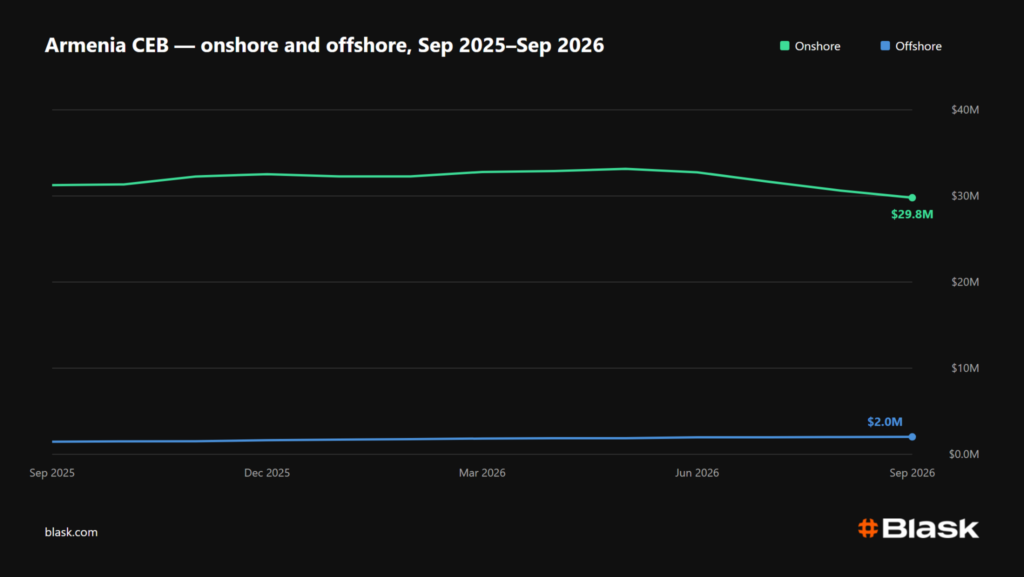Click the Blask logo

tap(918, 528)
